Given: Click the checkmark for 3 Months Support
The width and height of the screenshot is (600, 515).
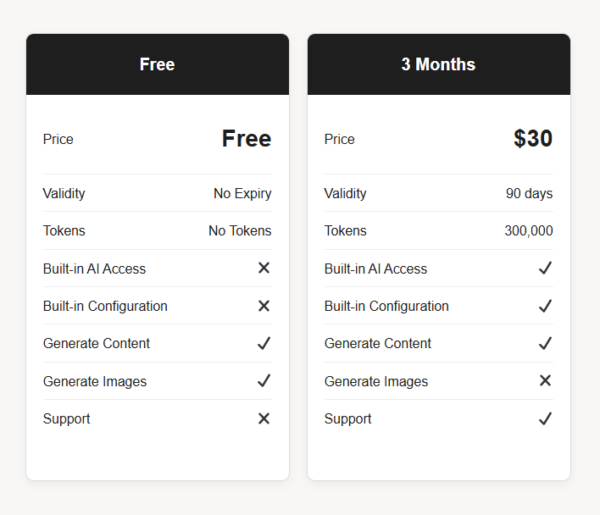Looking at the screenshot, I should [x=545, y=419].
